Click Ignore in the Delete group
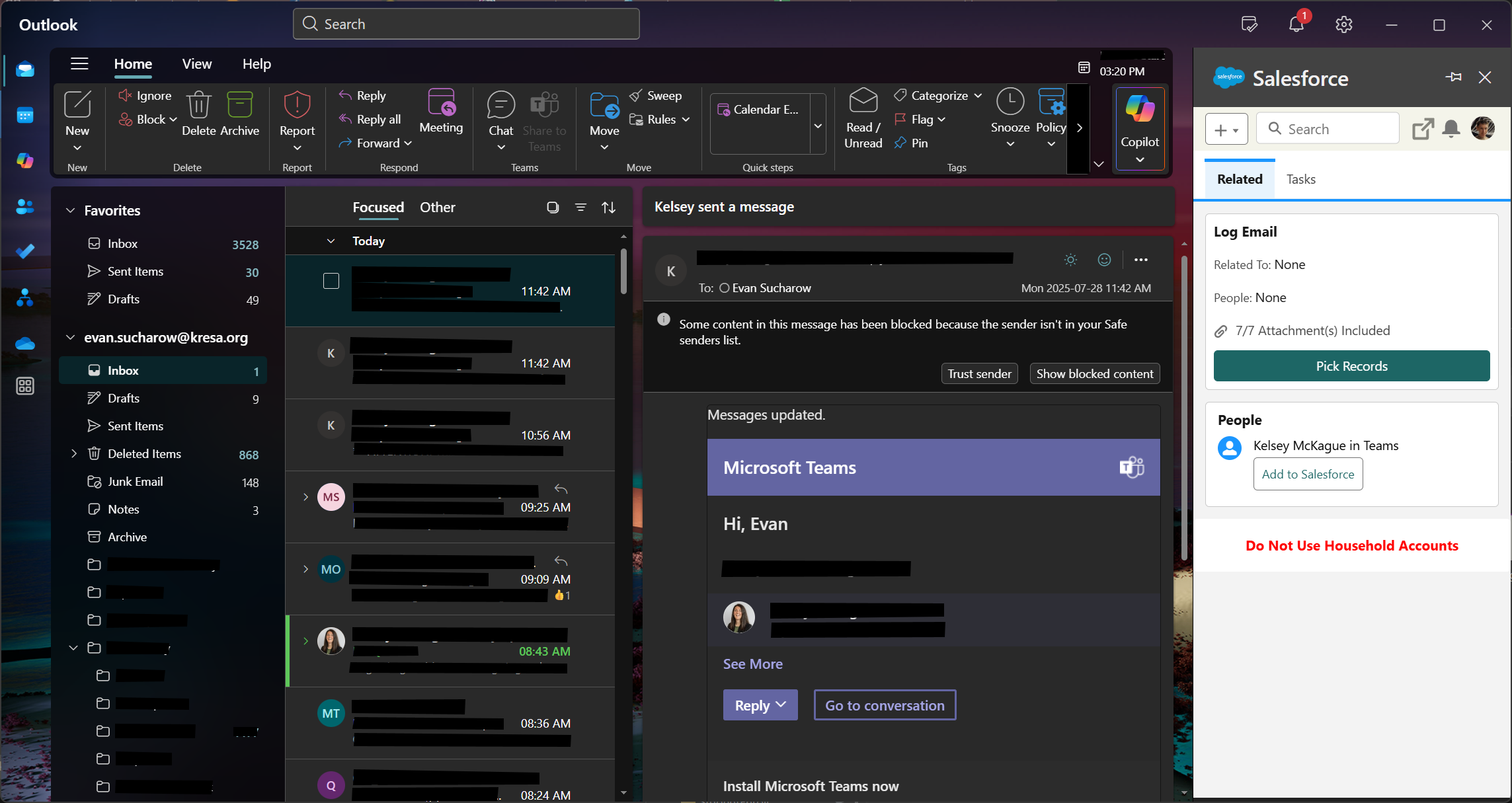This screenshot has width=1512, height=803. (145, 96)
